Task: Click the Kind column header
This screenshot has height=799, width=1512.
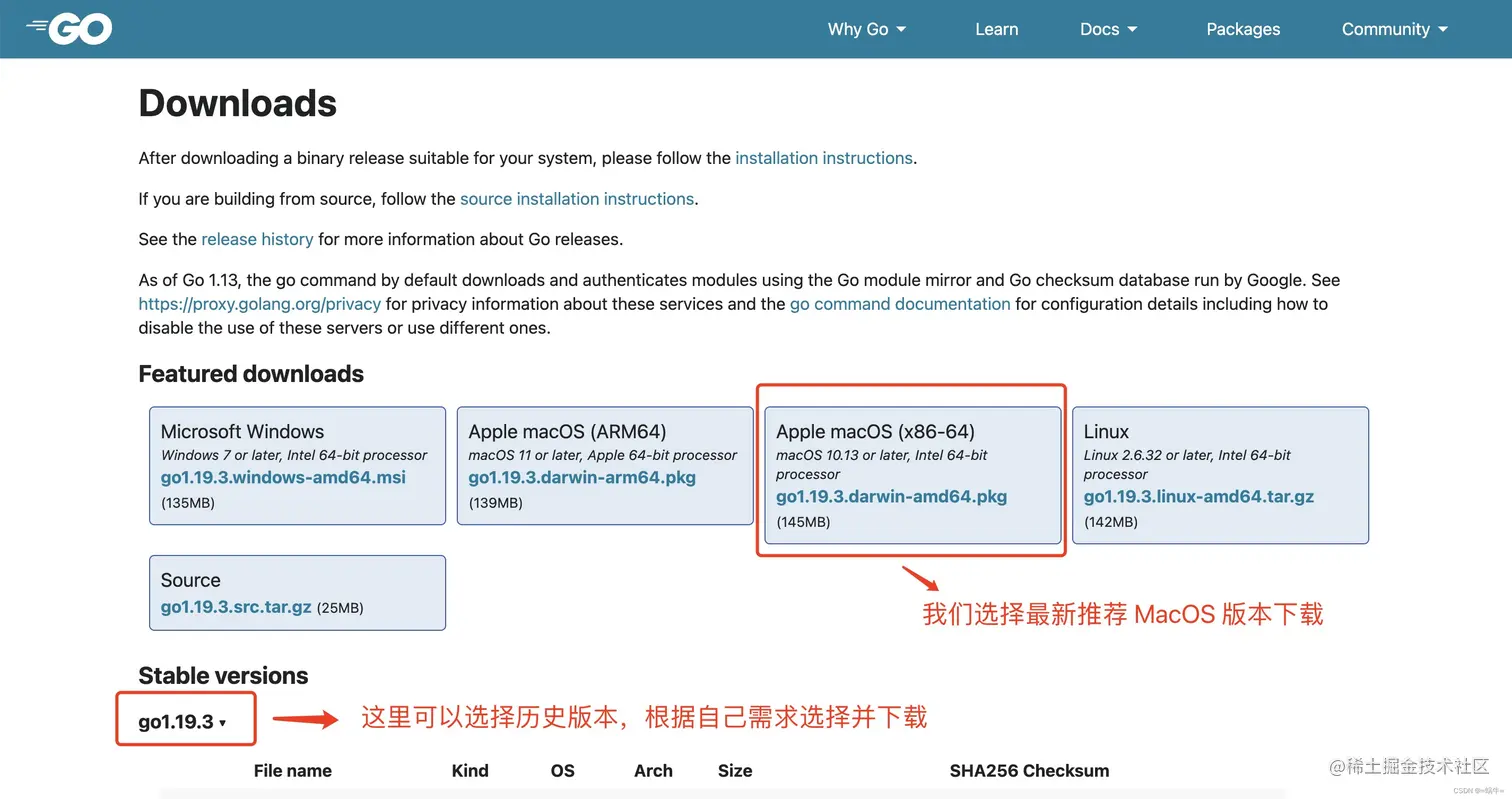Action: (x=470, y=771)
